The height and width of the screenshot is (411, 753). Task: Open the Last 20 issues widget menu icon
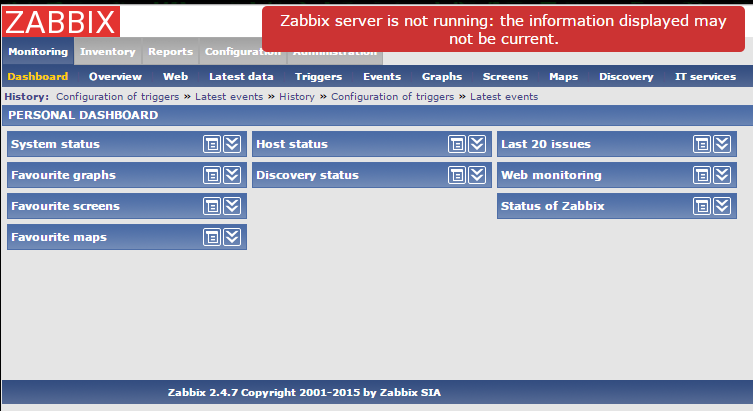[x=702, y=144]
